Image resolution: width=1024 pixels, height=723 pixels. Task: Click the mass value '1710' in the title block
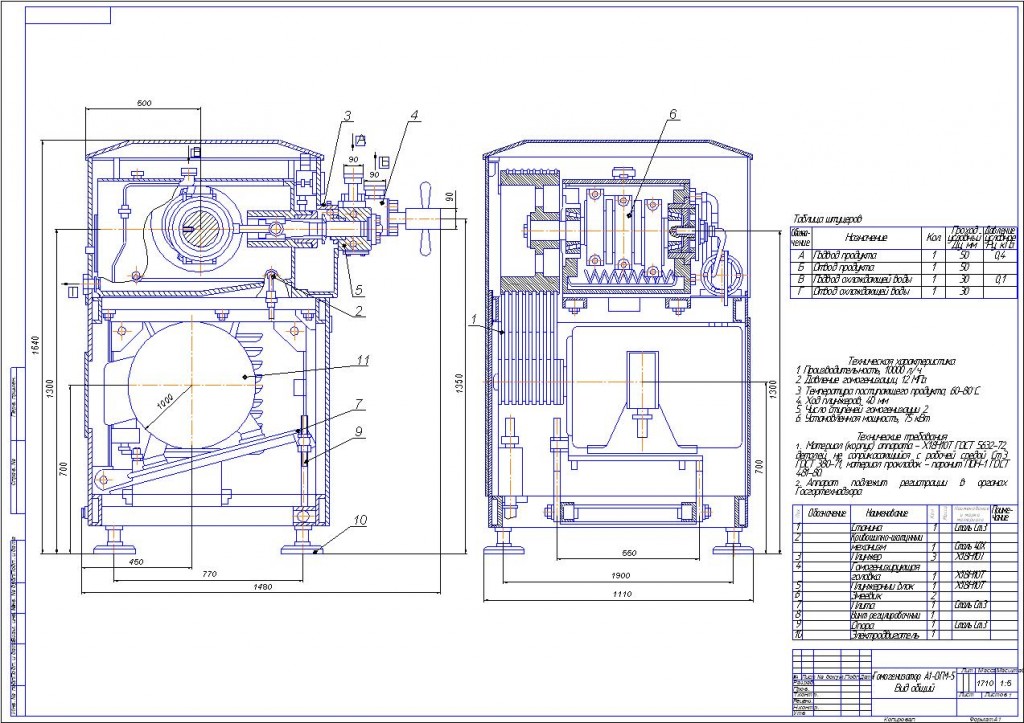(x=984, y=684)
